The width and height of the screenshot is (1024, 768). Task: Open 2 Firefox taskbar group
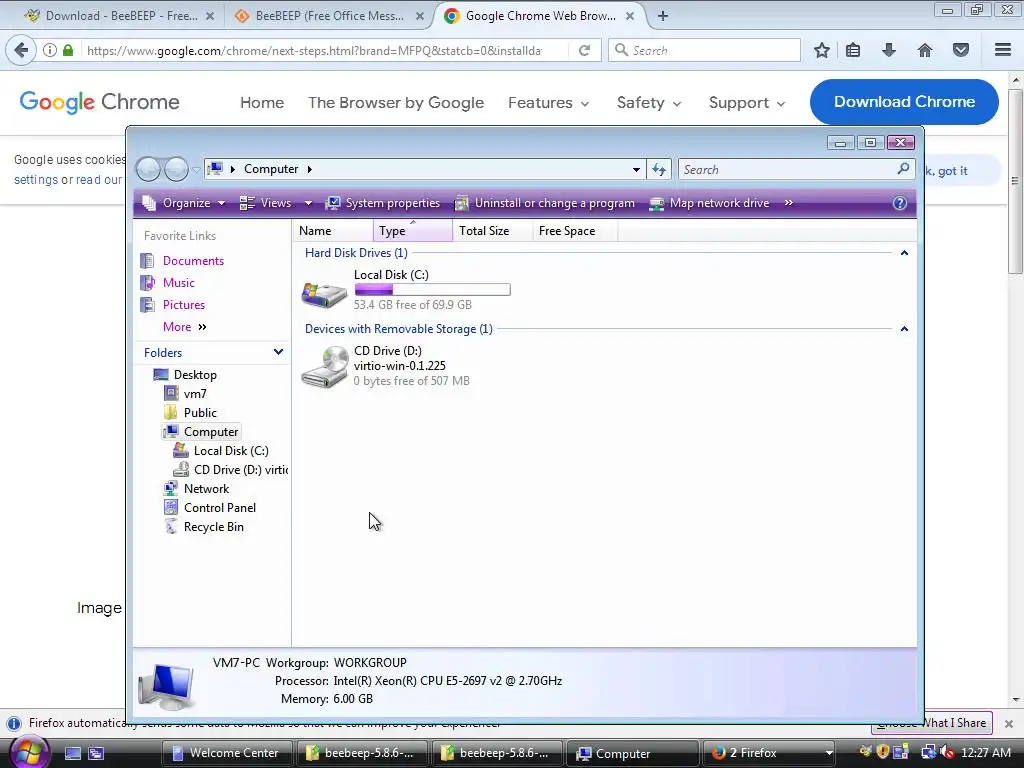(769, 753)
